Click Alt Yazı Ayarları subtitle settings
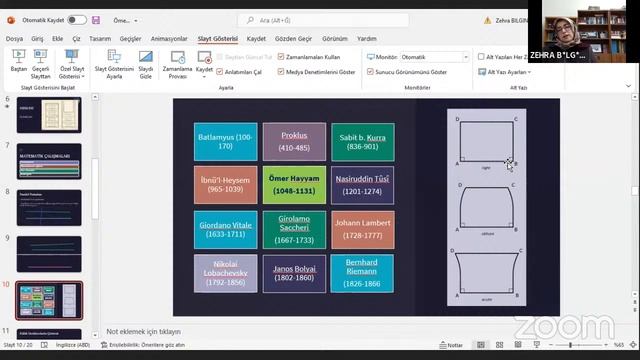The width and height of the screenshot is (640, 360). click(x=504, y=72)
